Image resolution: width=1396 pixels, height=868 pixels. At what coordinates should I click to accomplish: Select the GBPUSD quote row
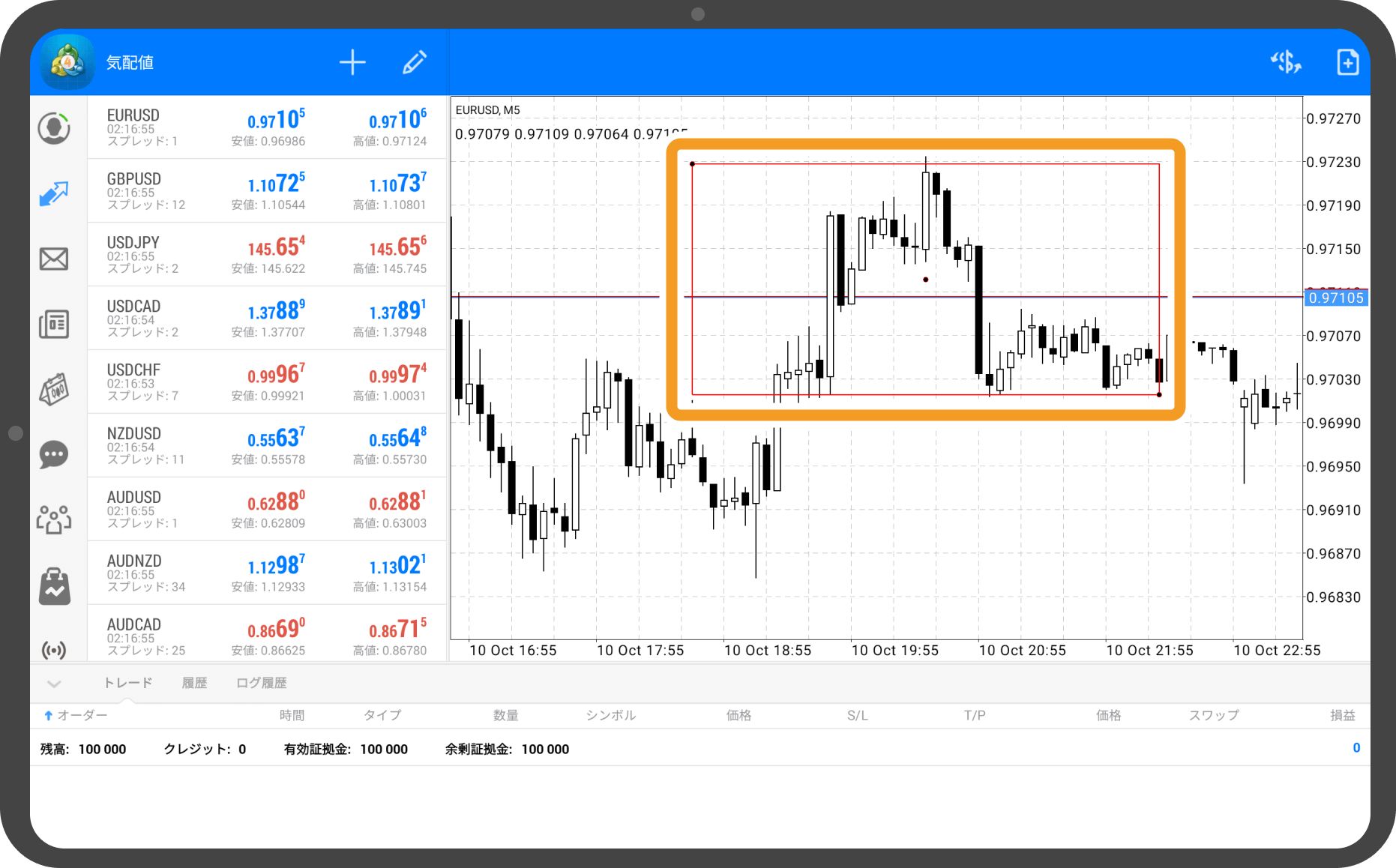[267, 190]
